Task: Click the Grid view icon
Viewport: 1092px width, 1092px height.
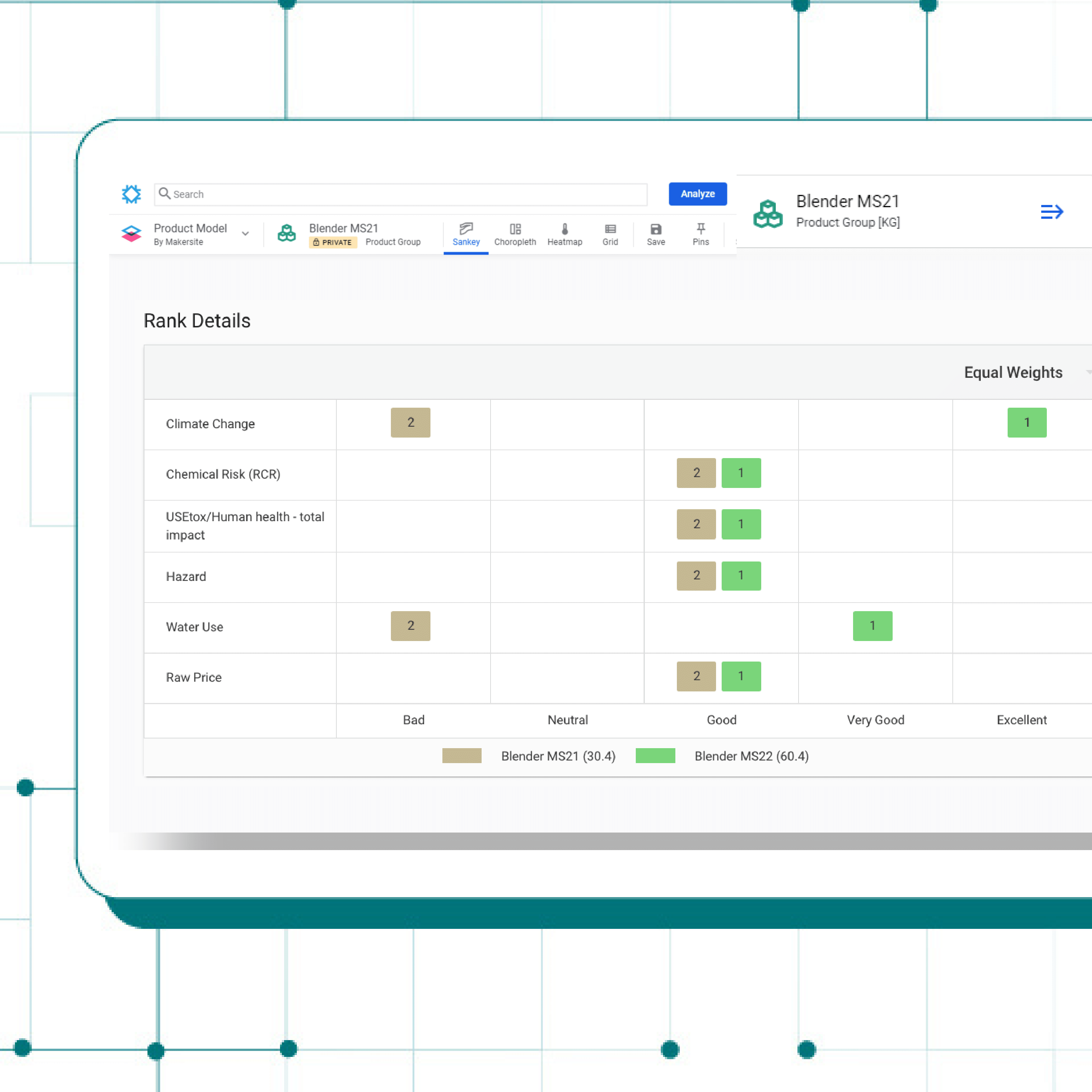Action: (610, 229)
